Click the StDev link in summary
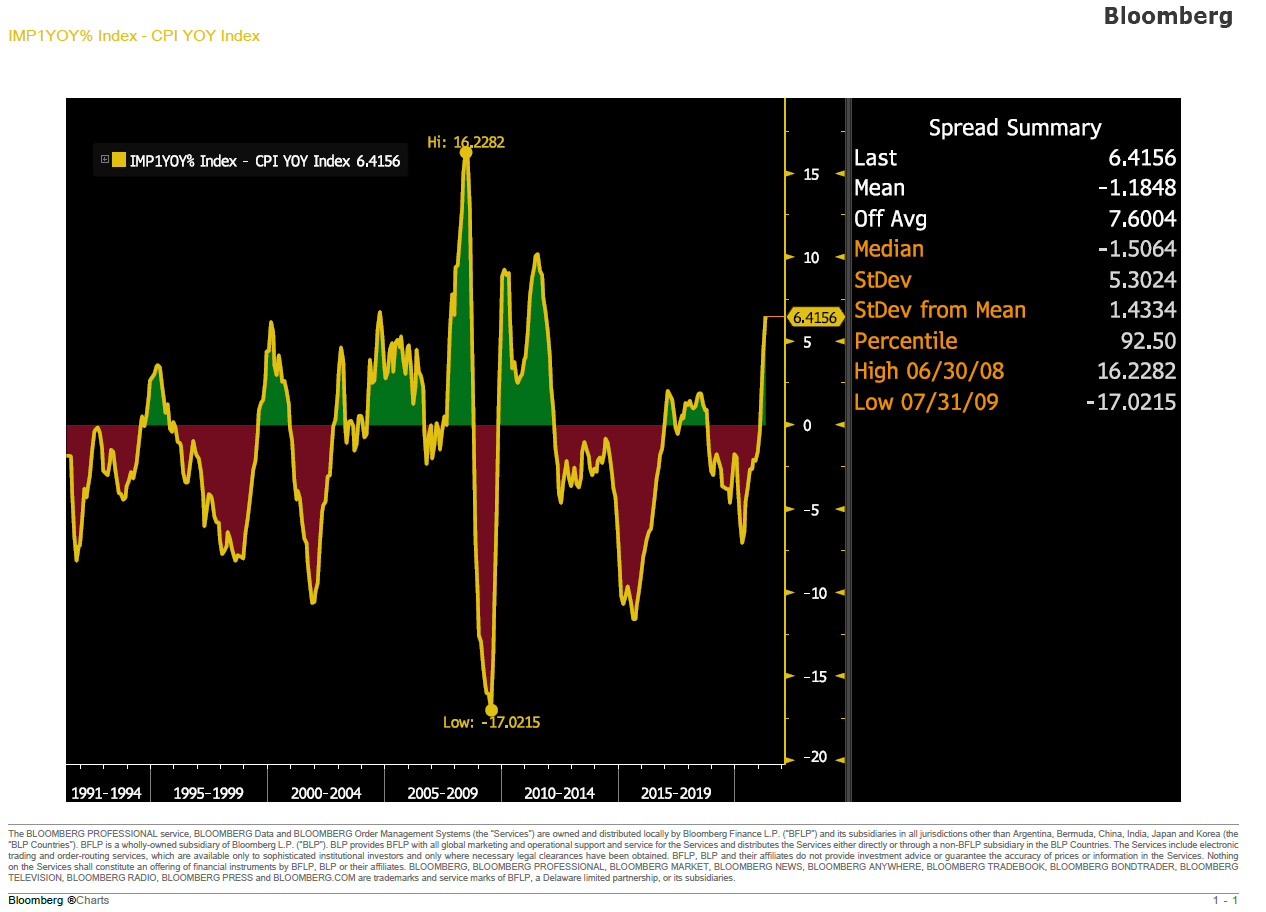The image size is (1266, 912). [883, 280]
